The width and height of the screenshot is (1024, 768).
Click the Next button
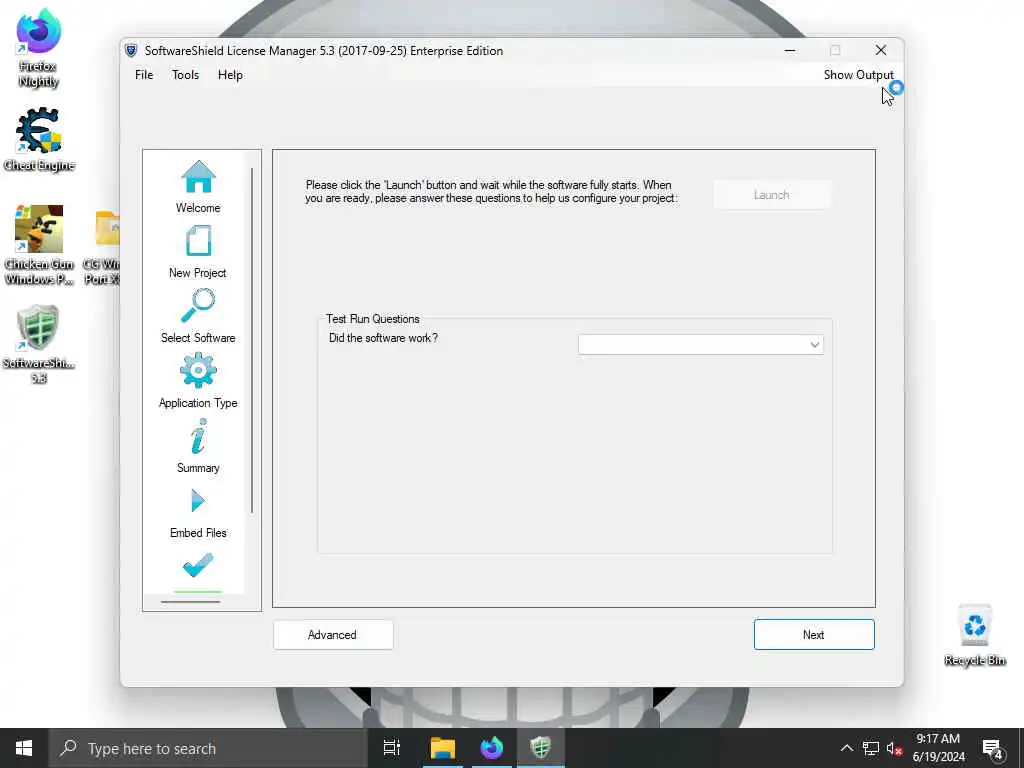[x=814, y=635]
